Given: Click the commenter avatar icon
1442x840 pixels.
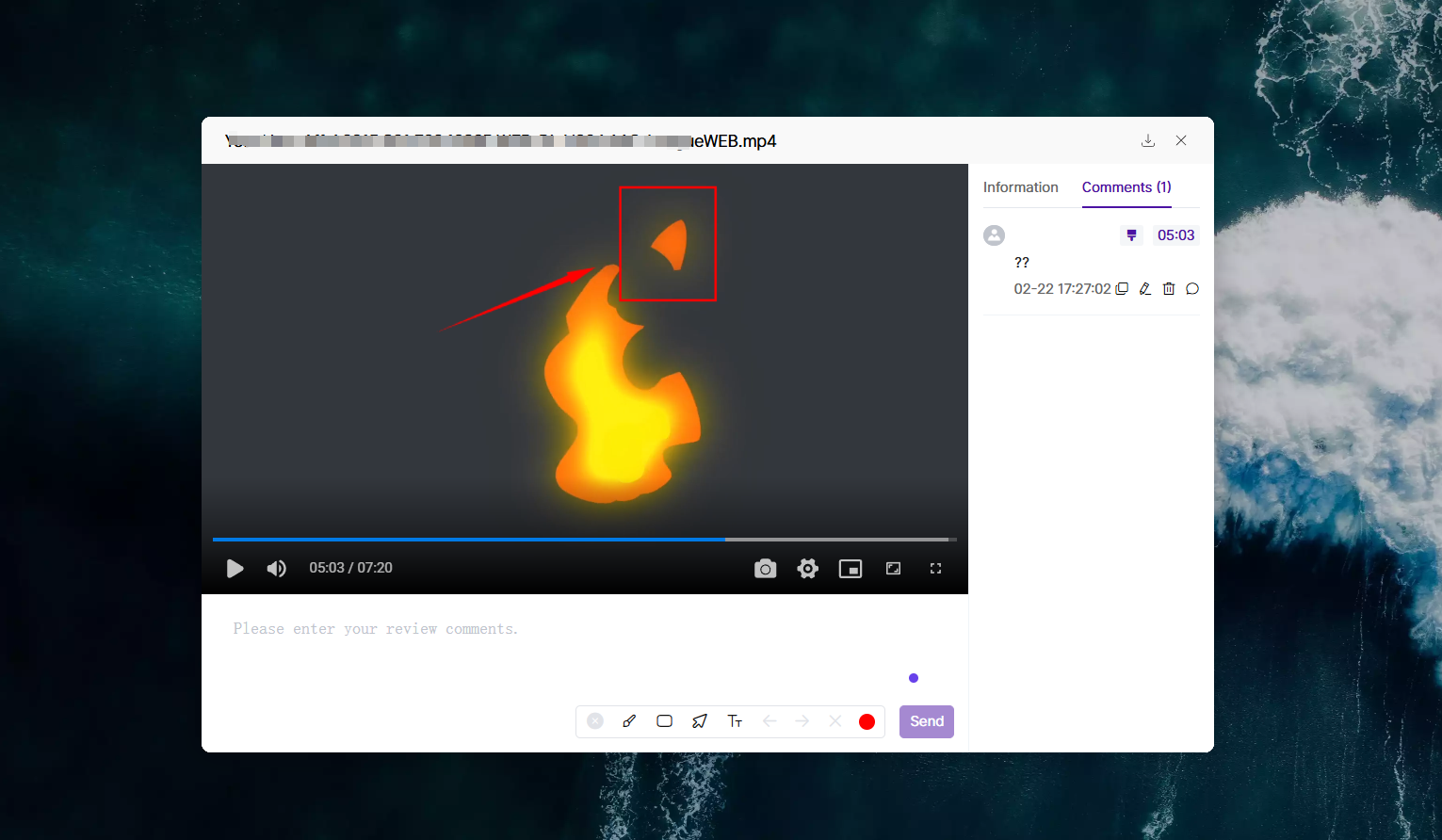Looking at the screenshot, I should [995, 235].
